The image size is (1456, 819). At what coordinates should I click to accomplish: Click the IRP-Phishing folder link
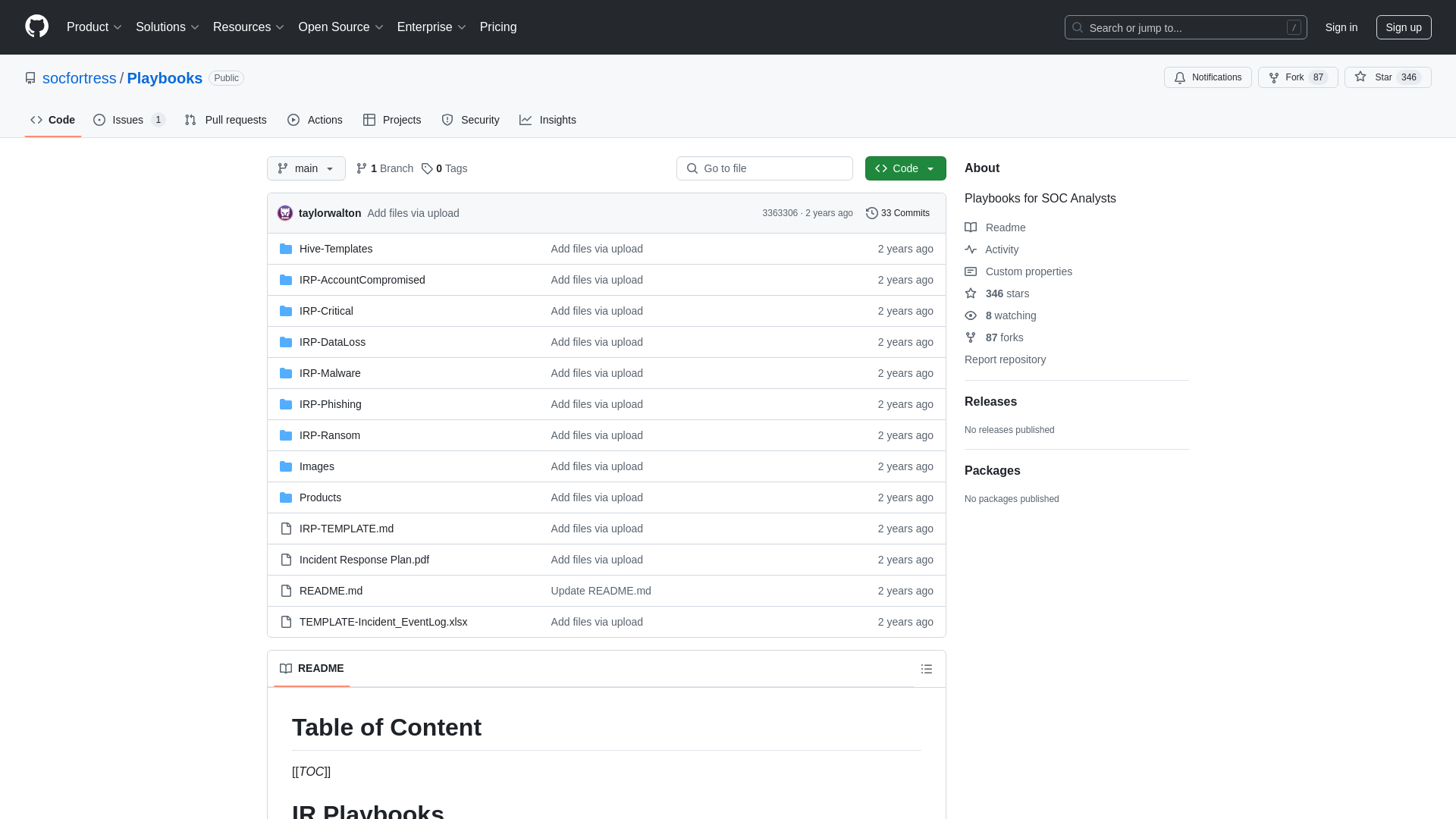click(330, 403)
